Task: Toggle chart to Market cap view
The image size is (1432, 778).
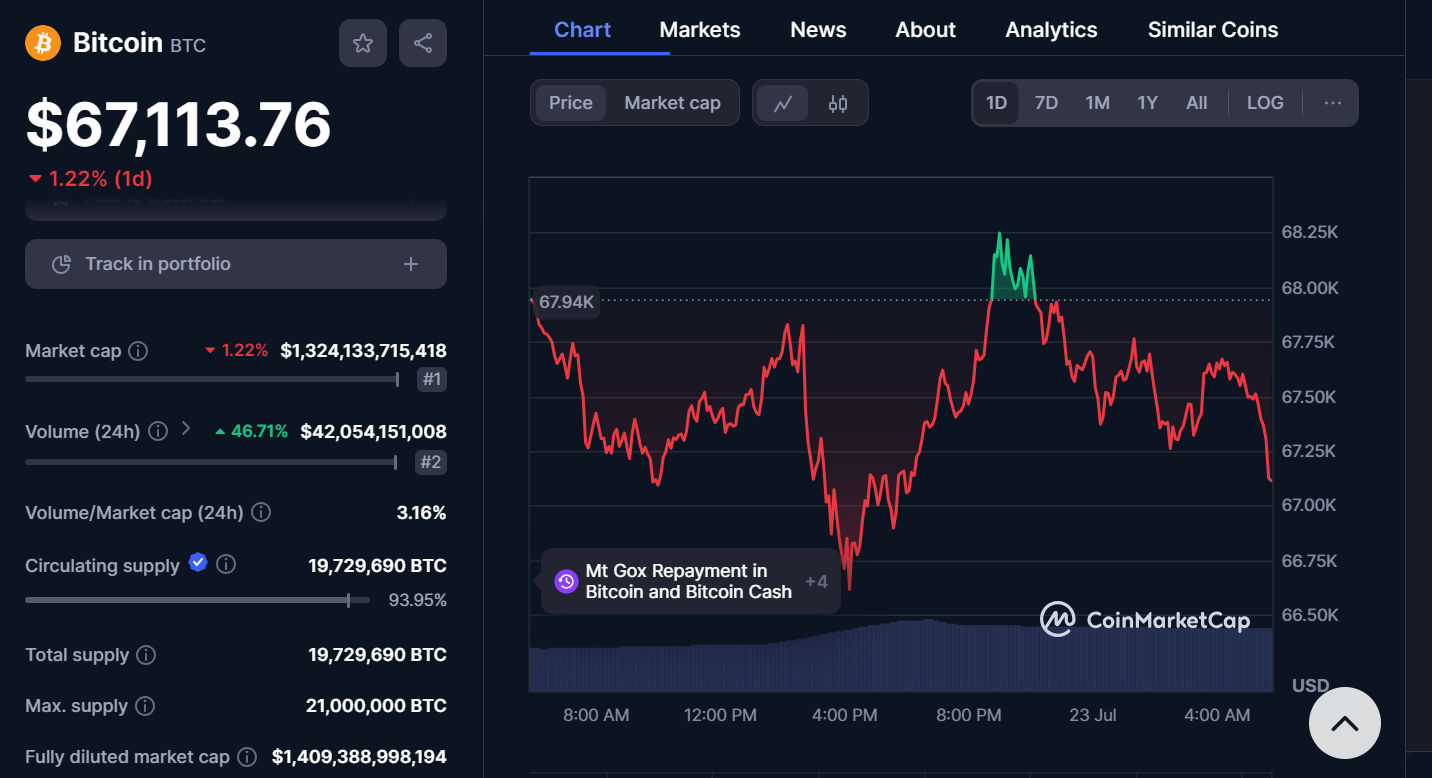Action: [672, 103]
